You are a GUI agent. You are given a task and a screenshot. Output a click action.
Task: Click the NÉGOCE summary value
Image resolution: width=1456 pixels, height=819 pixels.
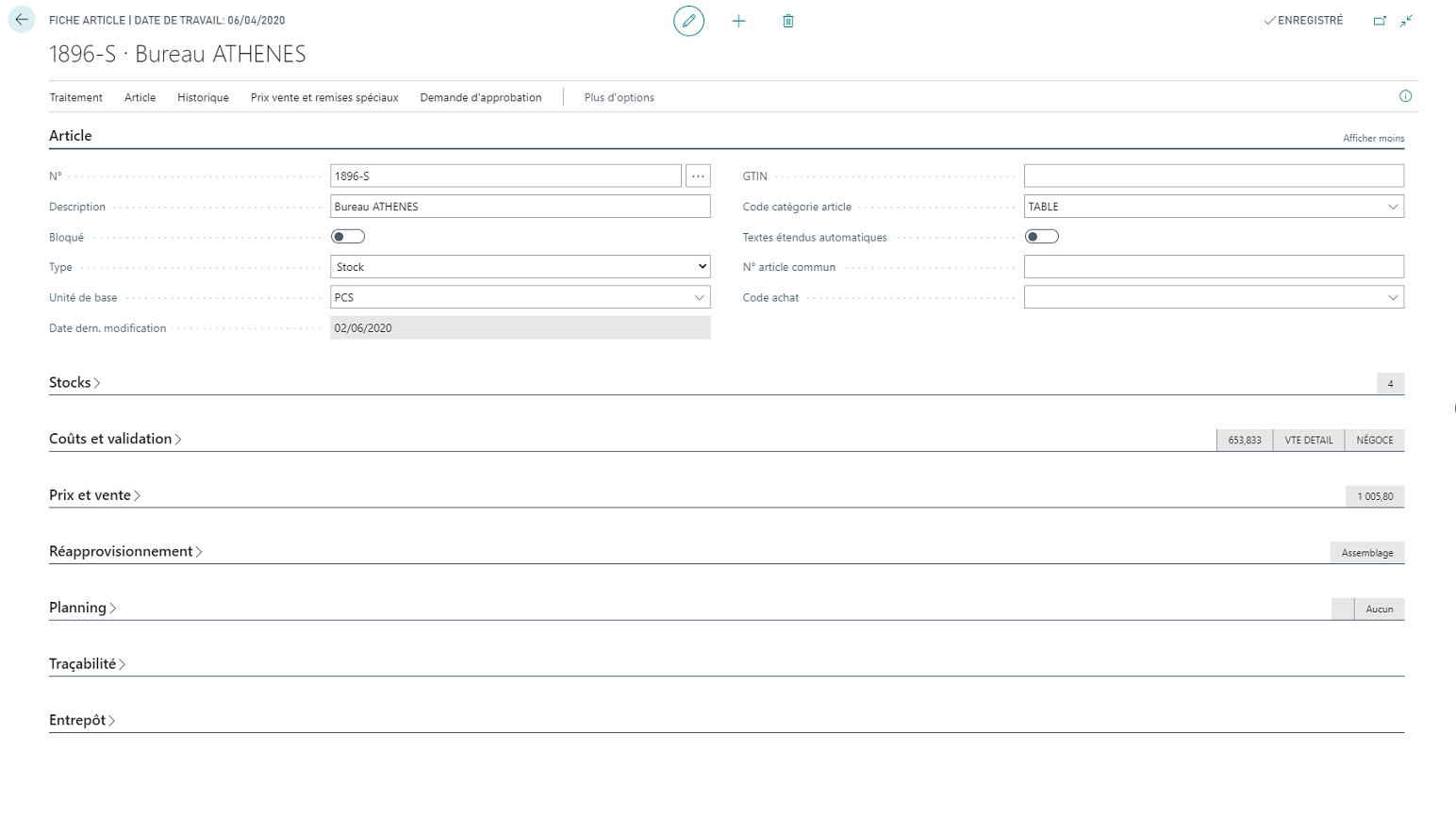pos(1375,440)
